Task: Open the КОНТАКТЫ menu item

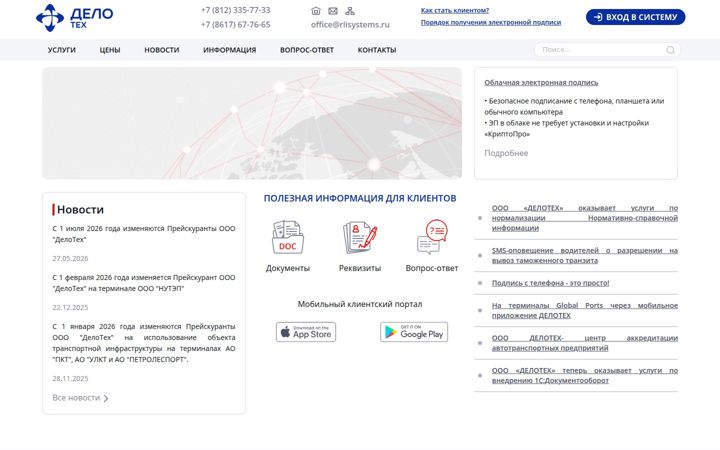Action: pyautogui.click(x=377, y=50)
